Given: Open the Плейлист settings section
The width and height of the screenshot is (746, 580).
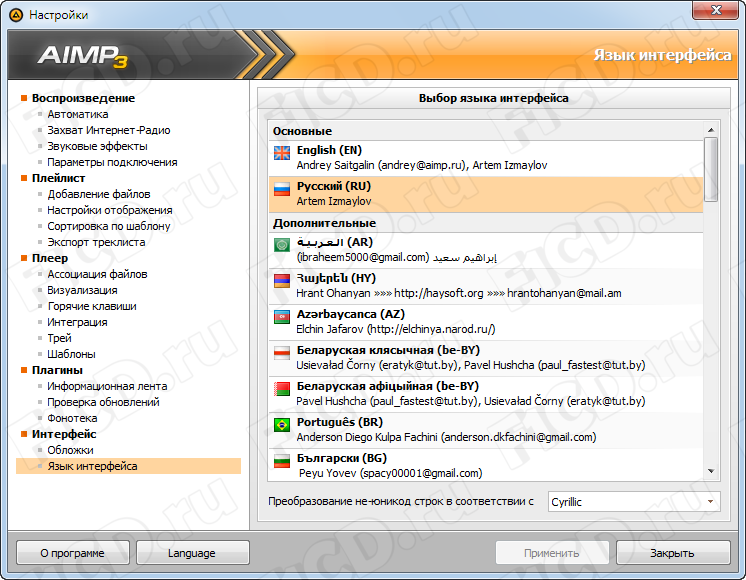Looking at the screenshot, I should [59, 178].
